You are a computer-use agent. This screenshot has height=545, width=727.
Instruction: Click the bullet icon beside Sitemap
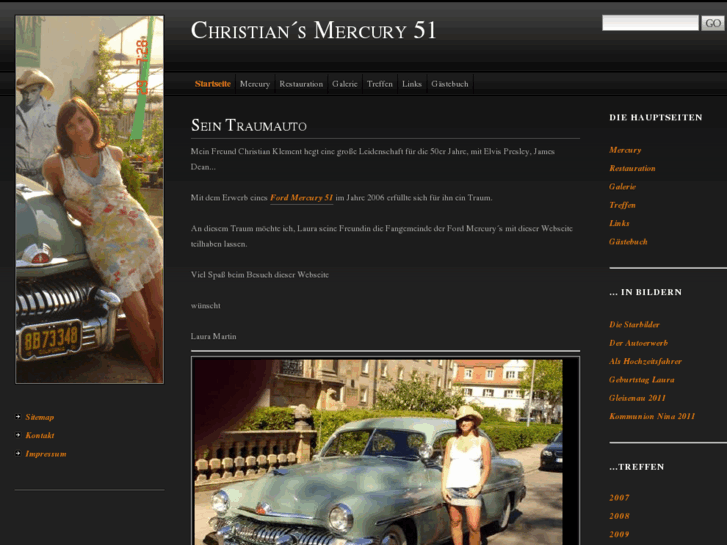(x=18, y=417)
